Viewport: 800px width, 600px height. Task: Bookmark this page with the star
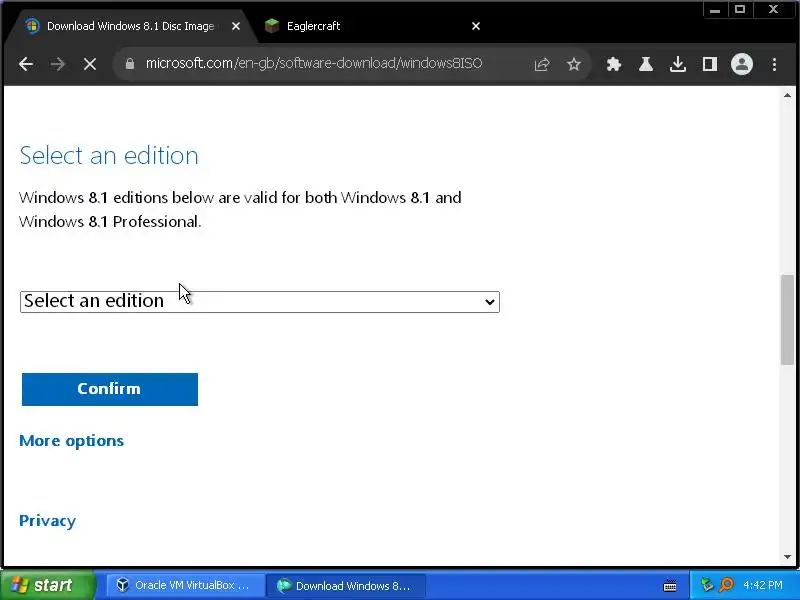click(x=574, y=64)
